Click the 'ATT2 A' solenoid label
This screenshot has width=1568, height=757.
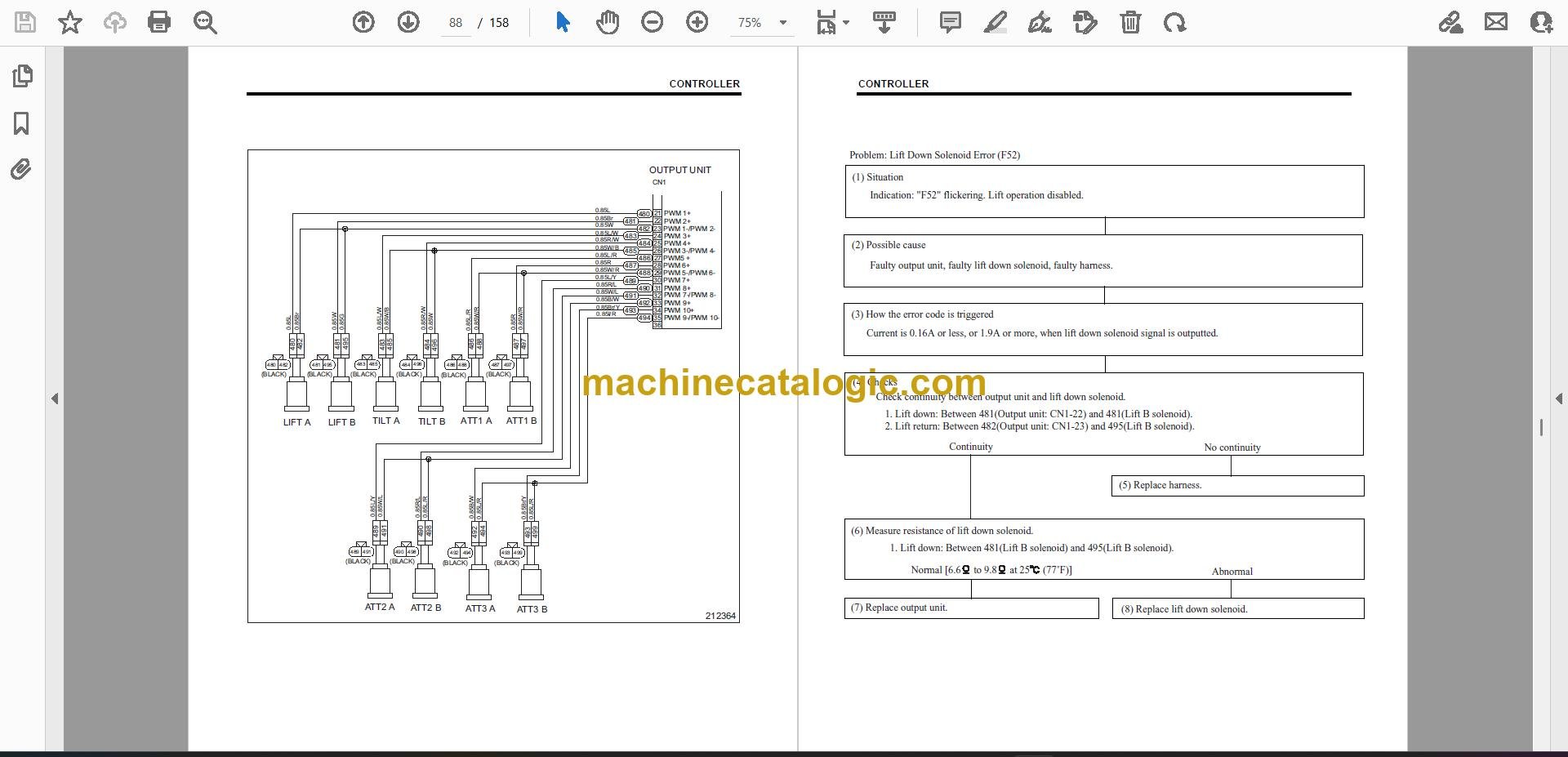380,608
